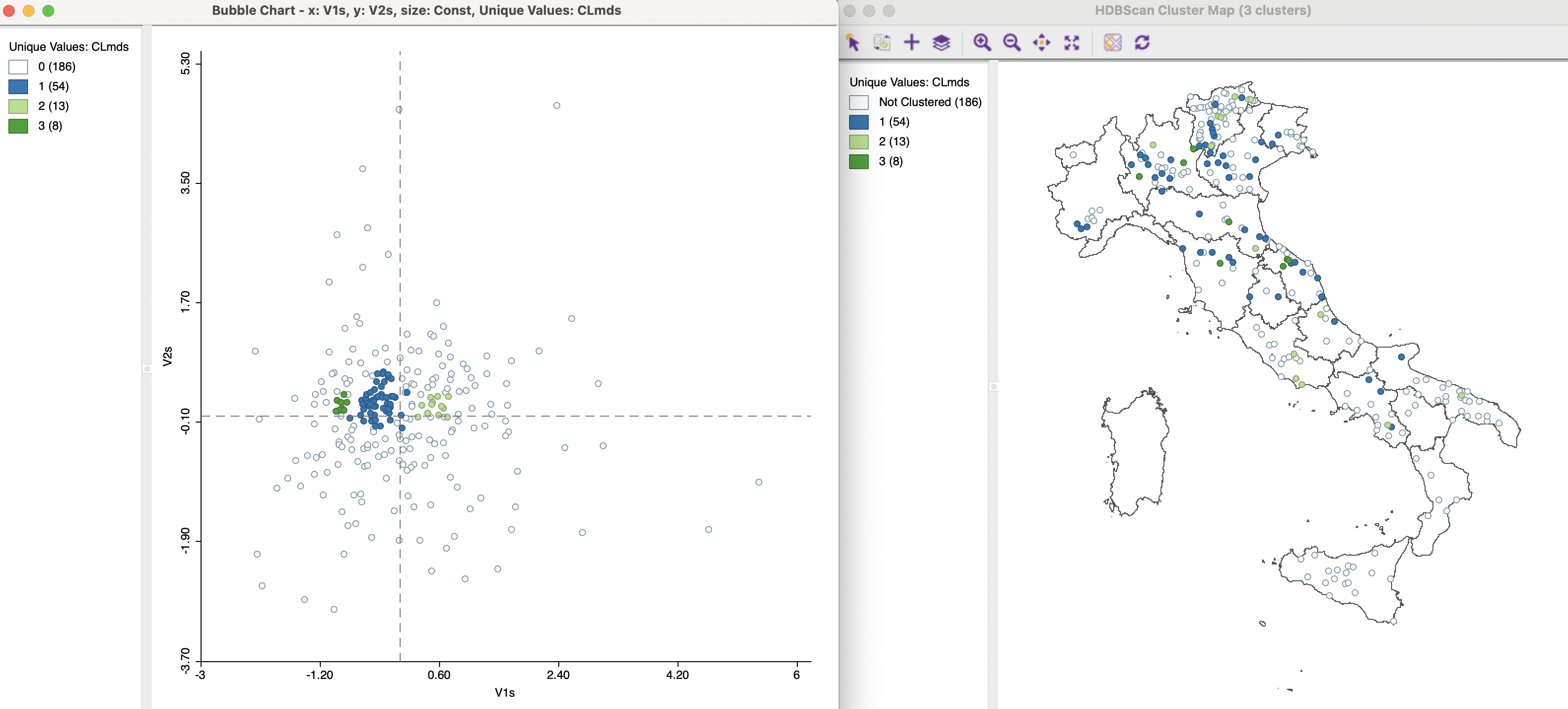Screen dimensions: 1568x709
Task: Close the Bubble Chart window
Action: point(9,10)
